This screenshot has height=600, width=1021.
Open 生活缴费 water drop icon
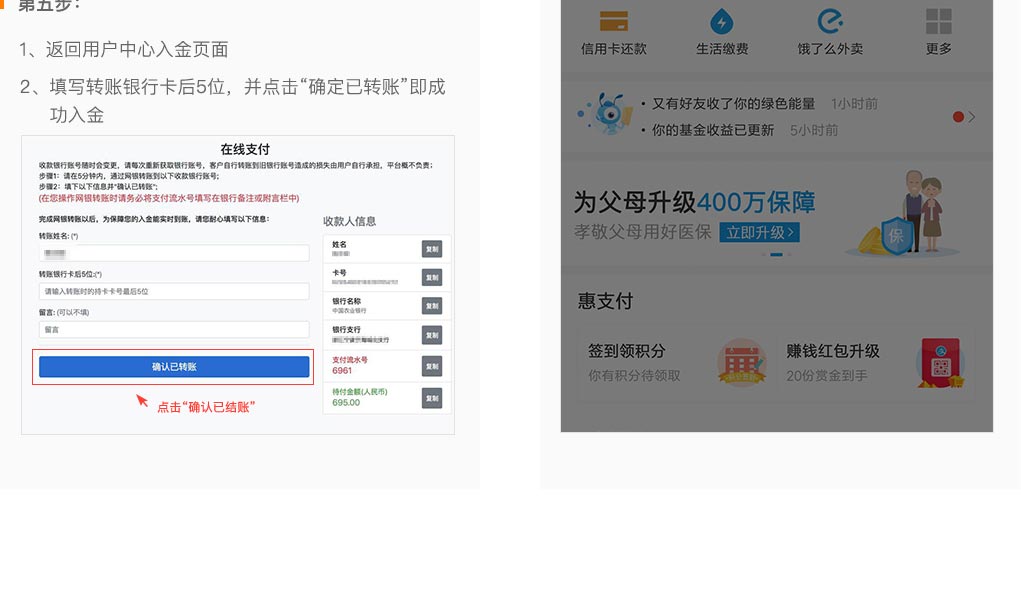click(721, 21)
